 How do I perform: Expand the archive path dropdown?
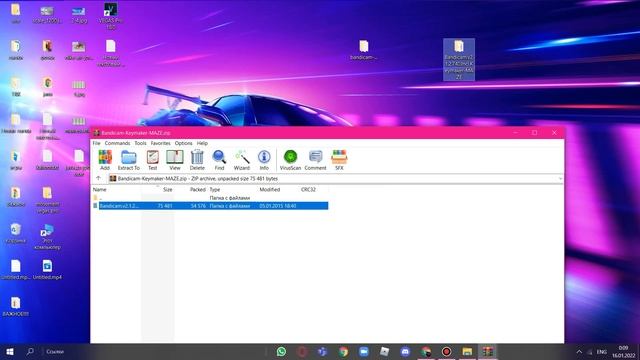coord(560,179)
